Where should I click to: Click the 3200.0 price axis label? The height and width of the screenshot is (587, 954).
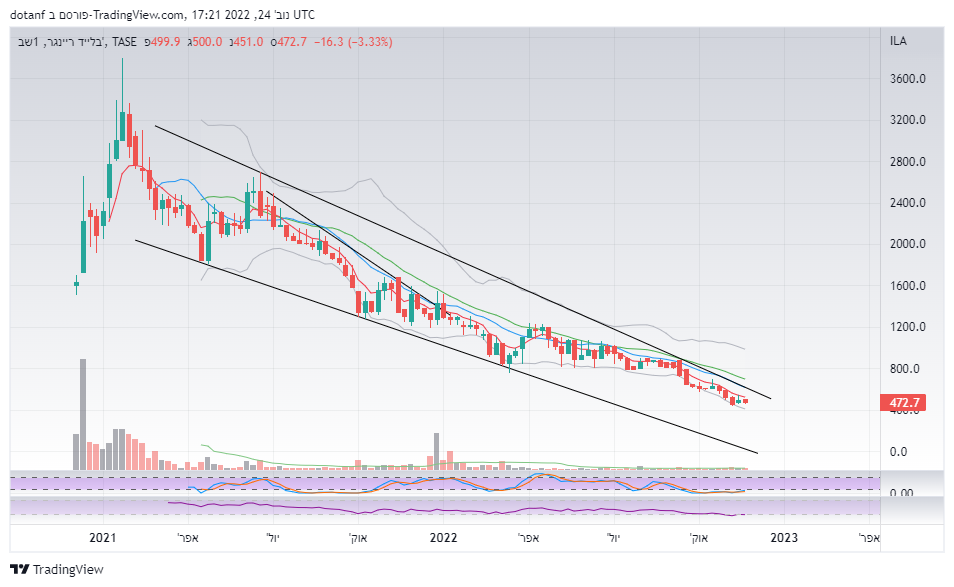pyautogui.click(x=908, y=120)
